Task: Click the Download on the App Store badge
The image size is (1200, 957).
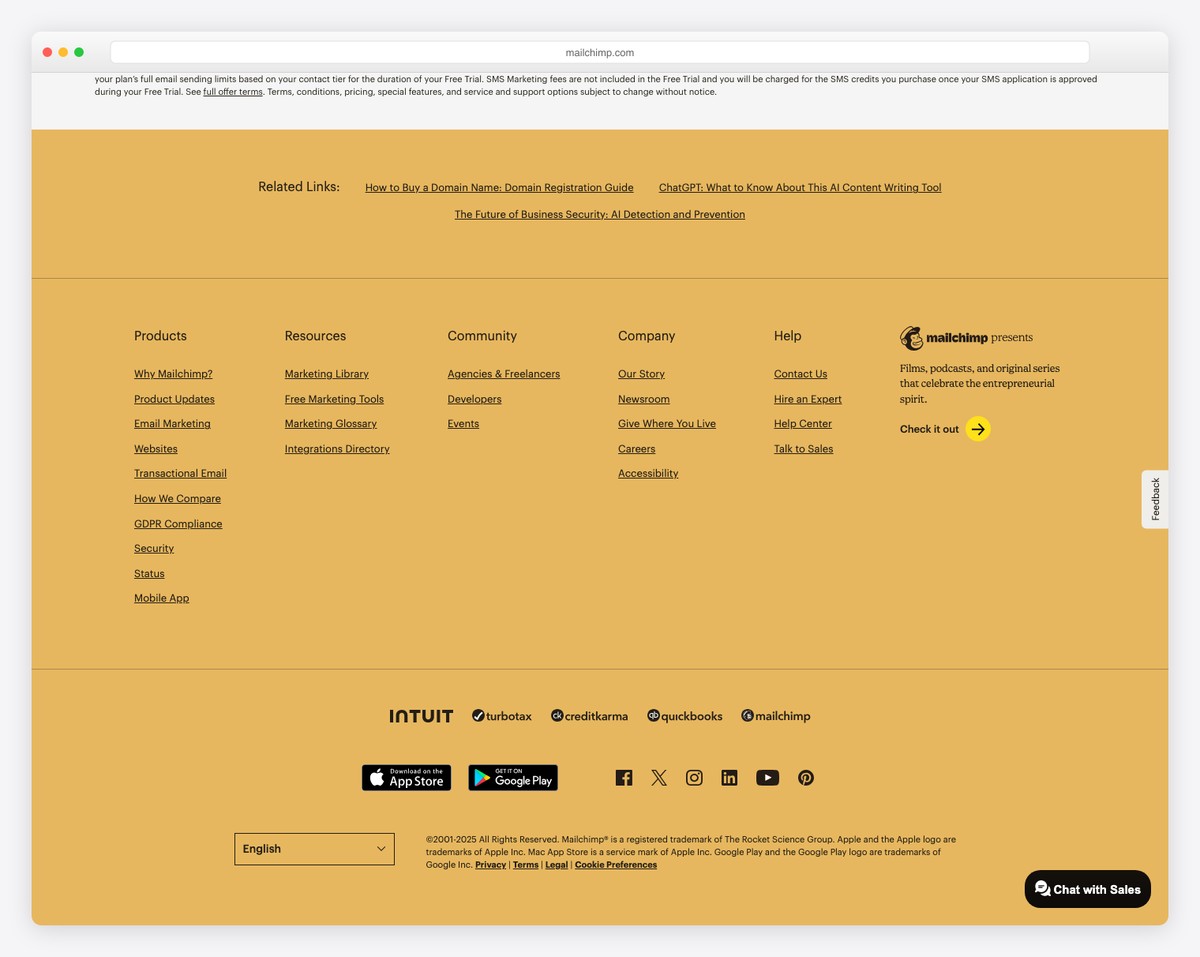Action: (406, 777)
